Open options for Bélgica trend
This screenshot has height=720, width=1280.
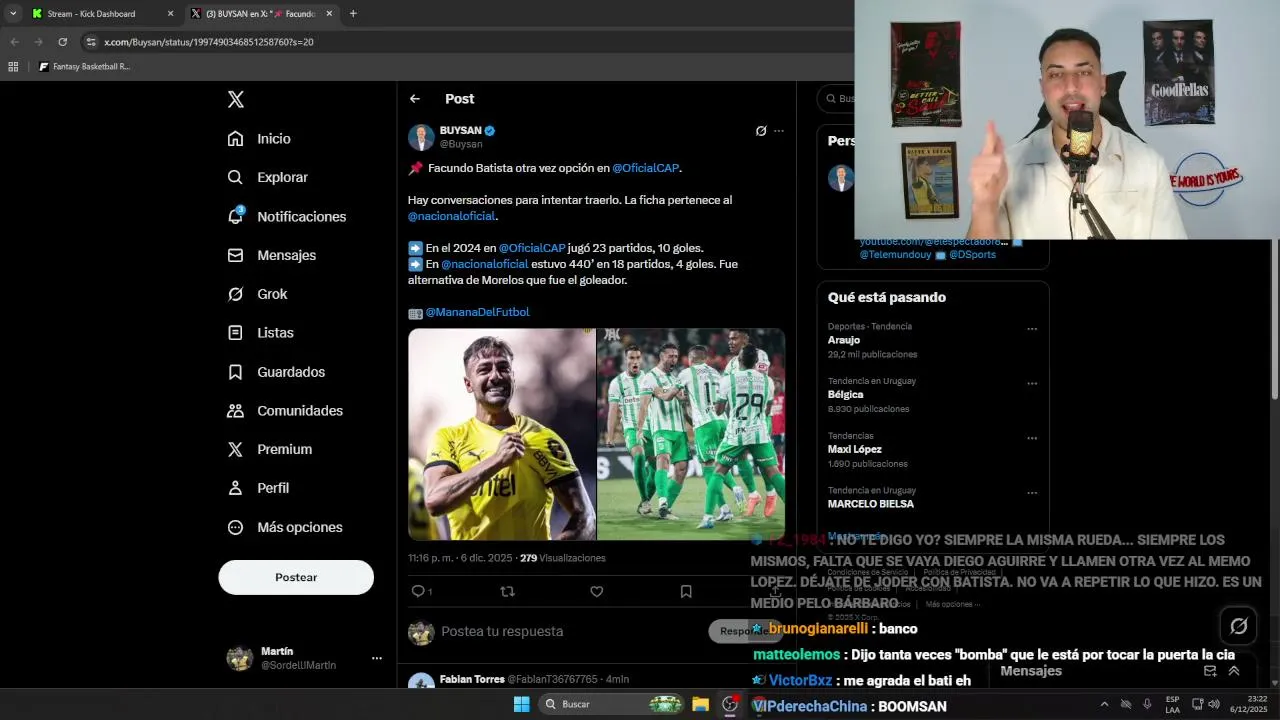point(1032,383)
